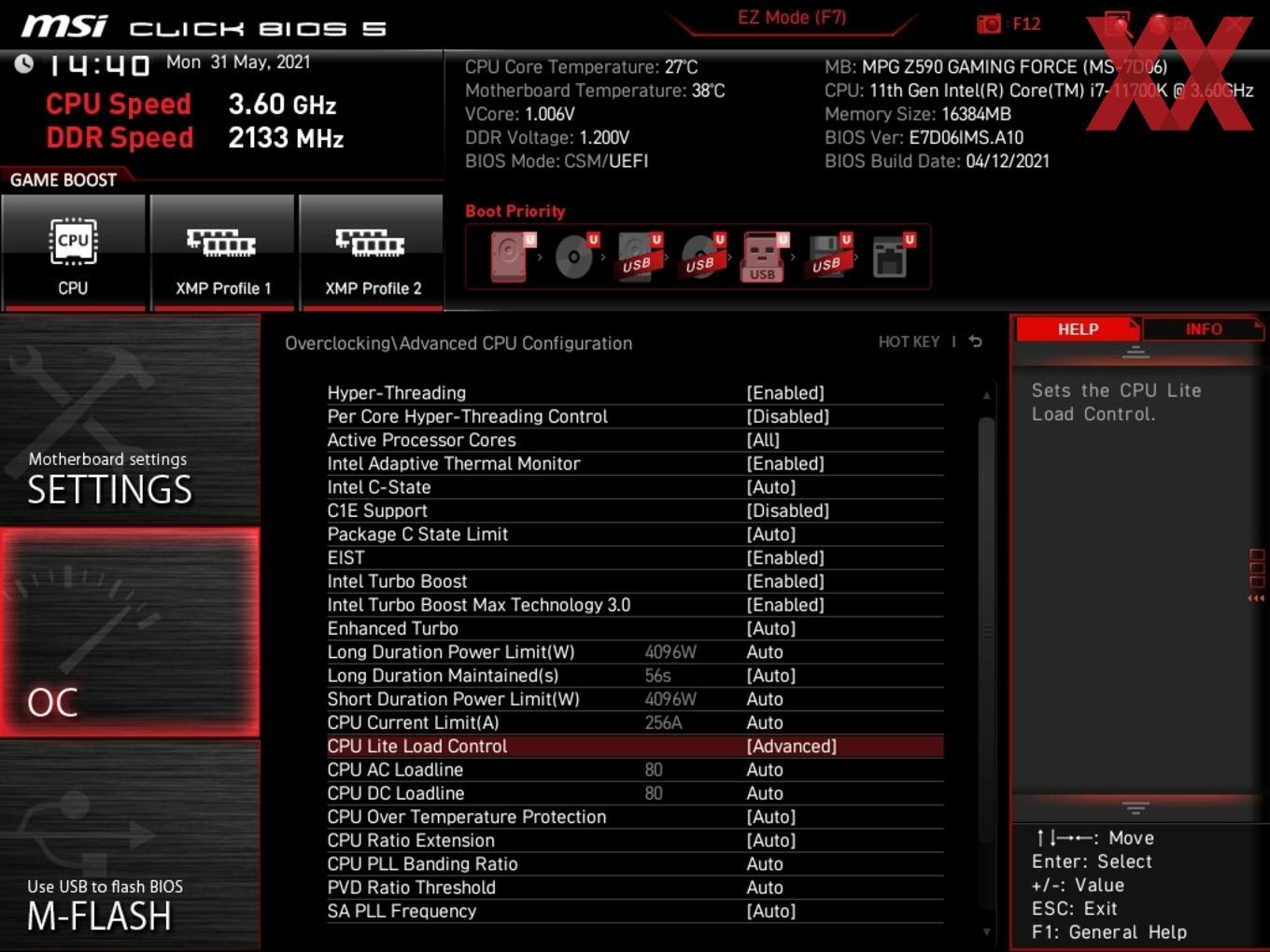Screen dimensions: 1270x952
Task: Edit CPU AC Loadline Auto value
Action: 765,770
